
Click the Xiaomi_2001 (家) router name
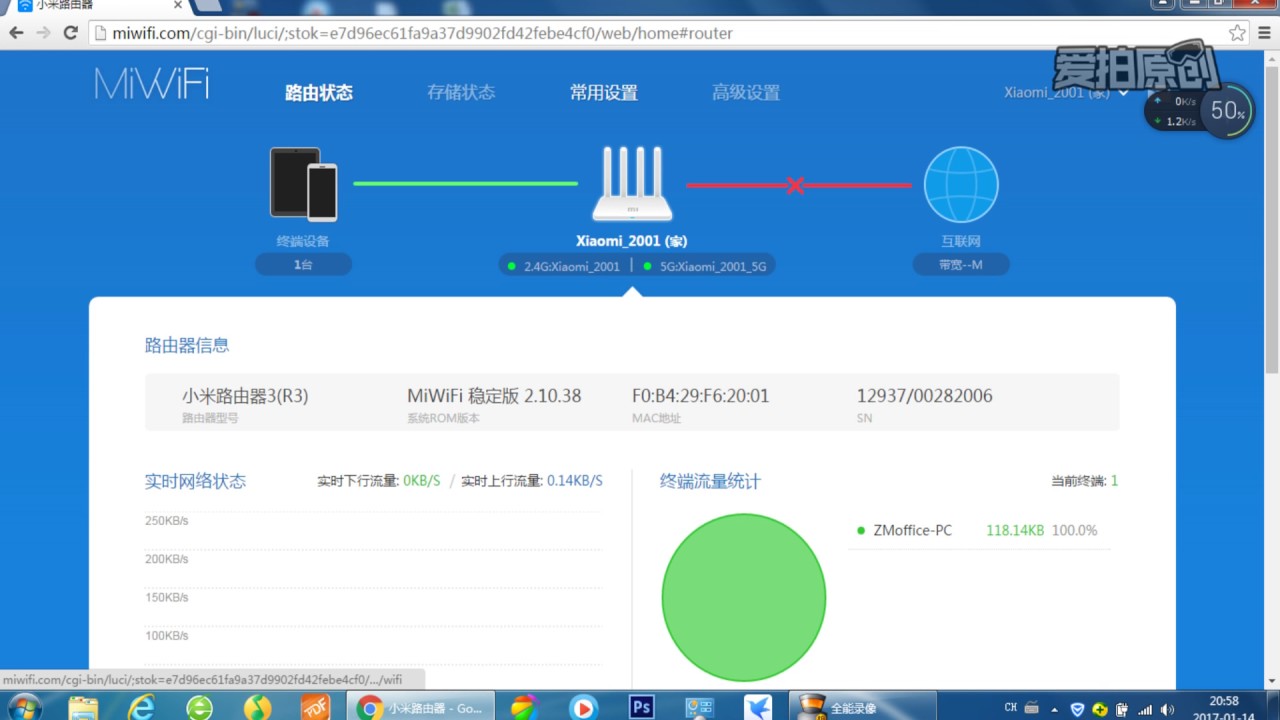coord(632,241)
